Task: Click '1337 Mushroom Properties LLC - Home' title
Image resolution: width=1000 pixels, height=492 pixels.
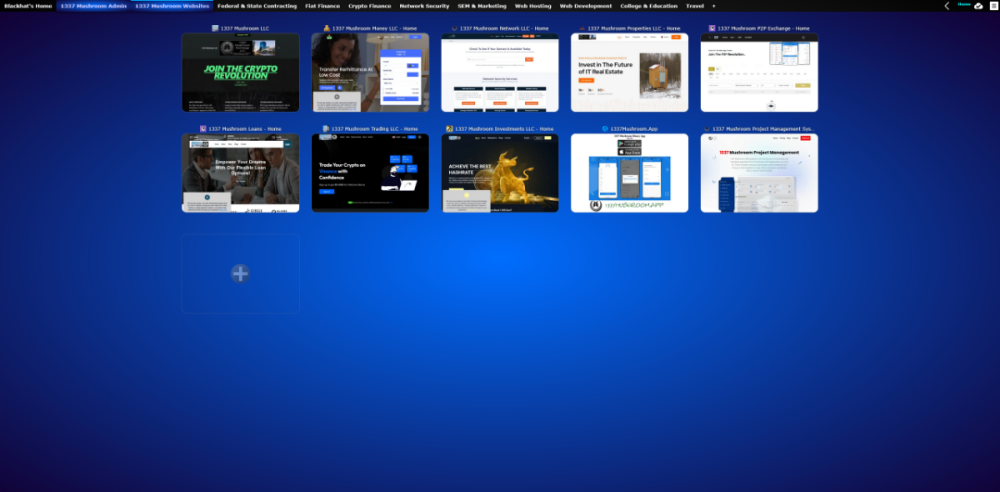Action: (634, 28)
